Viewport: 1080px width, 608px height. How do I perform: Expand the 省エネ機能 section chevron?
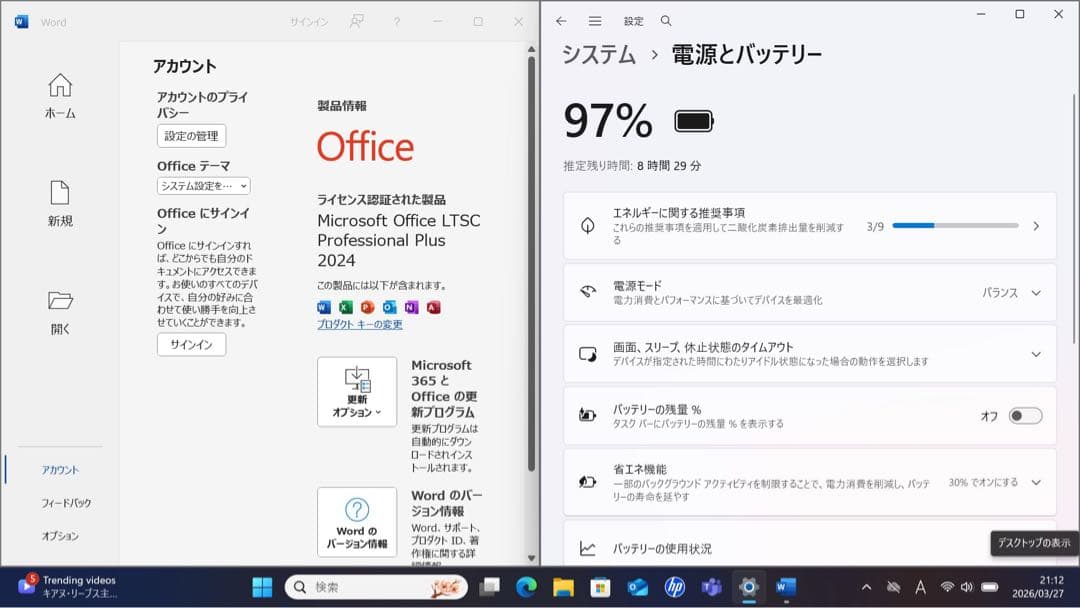(x=1036, y=482)
